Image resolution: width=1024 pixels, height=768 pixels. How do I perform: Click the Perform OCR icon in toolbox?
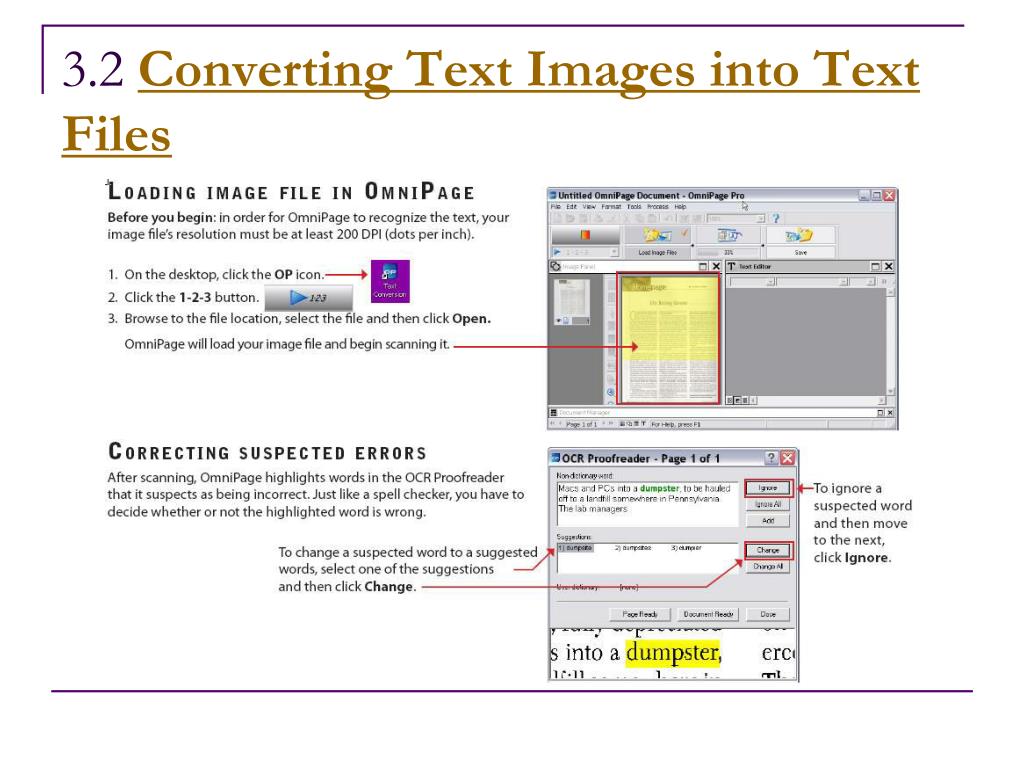point(729,234)
